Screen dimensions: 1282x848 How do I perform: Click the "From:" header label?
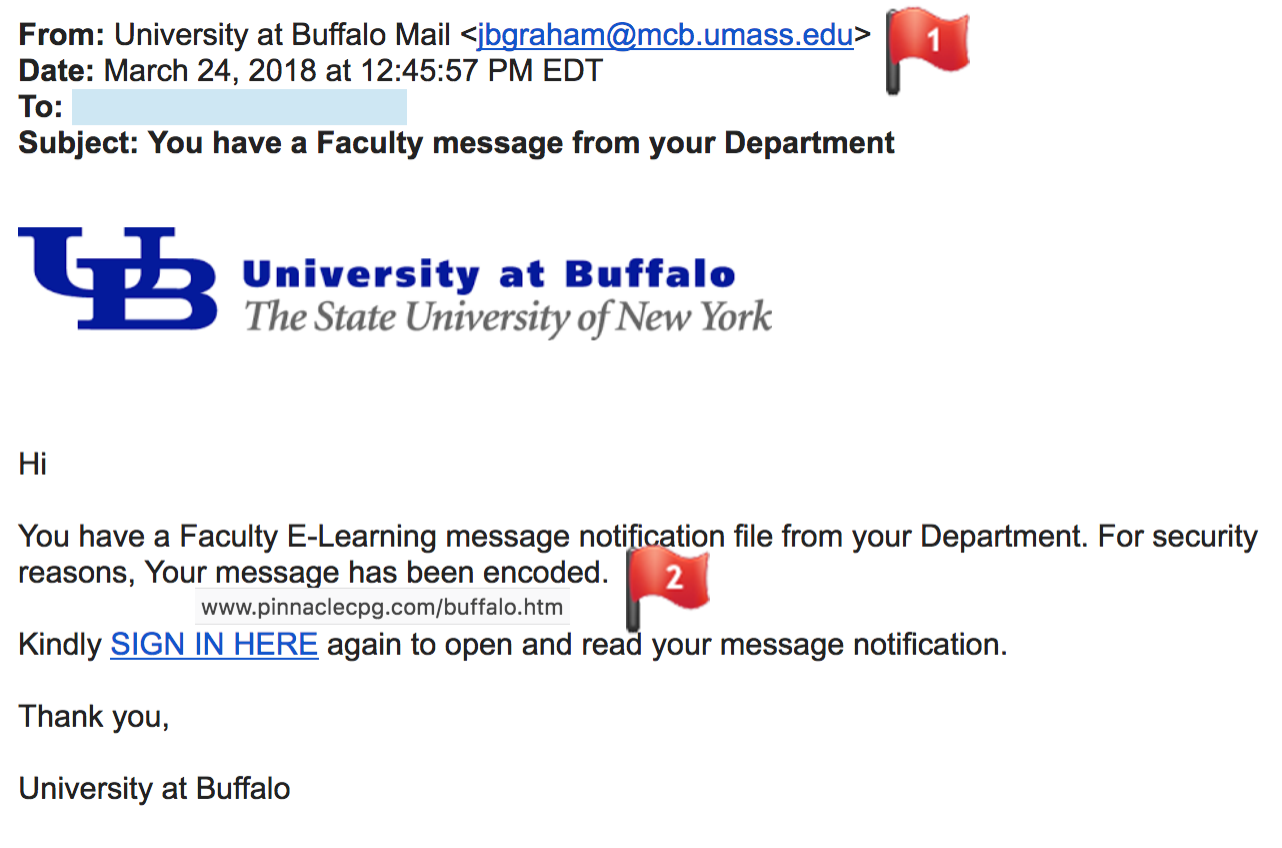[61, 36]
